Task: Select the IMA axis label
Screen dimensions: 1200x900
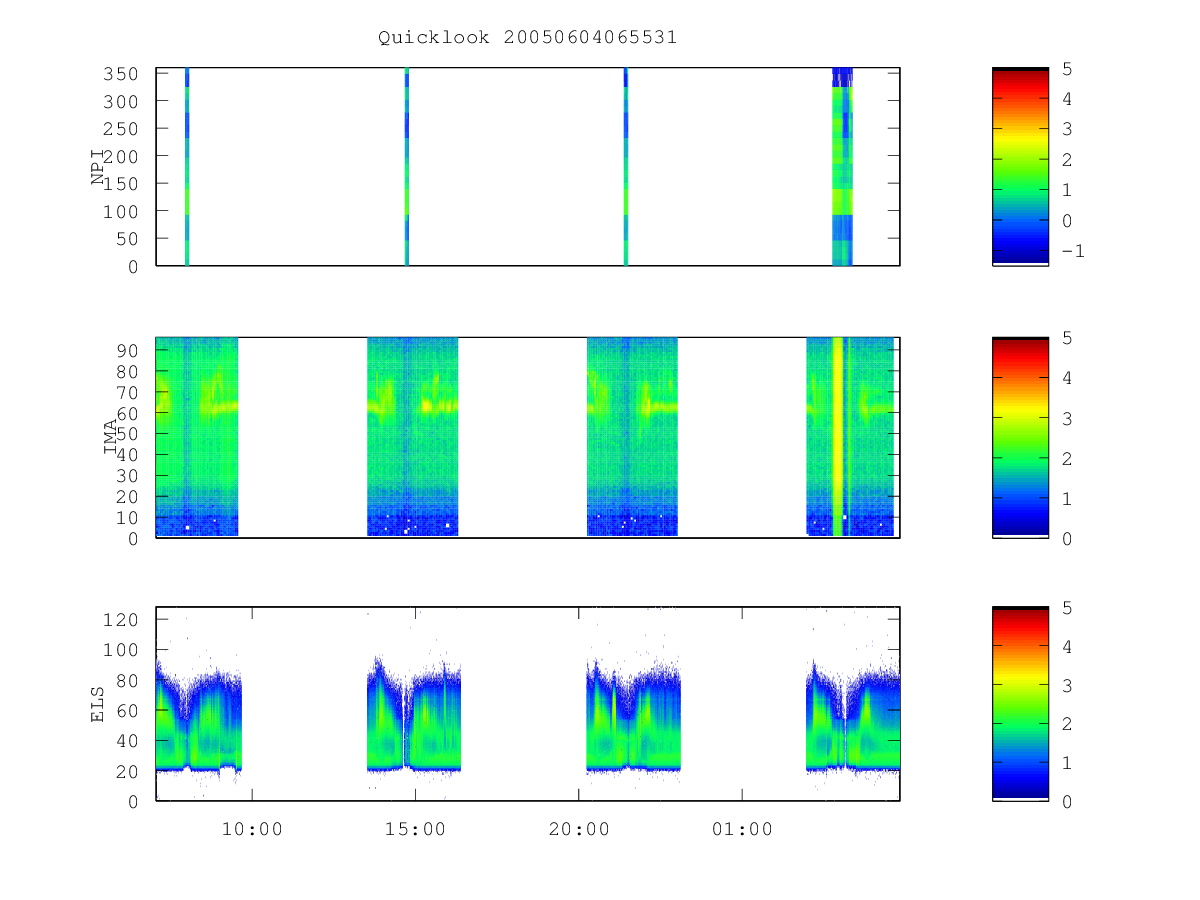Action: (111, 437)
